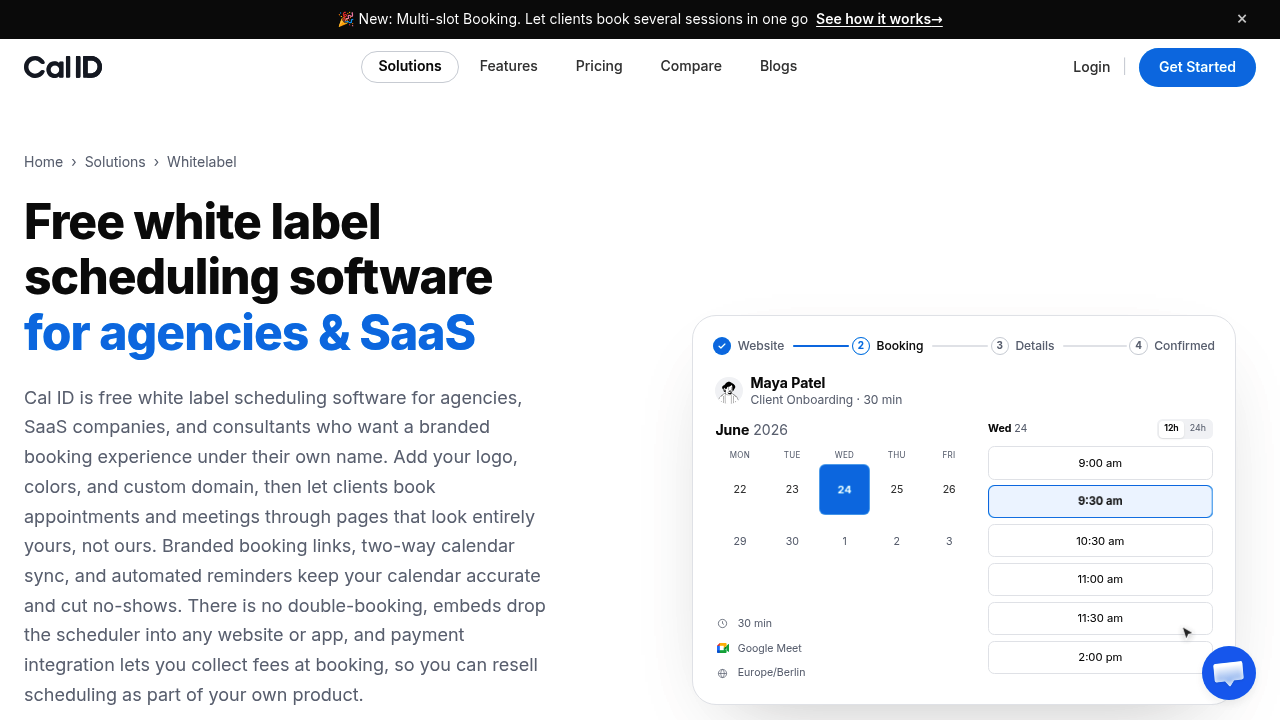Click the MON weekday header
Screen dimensions: 1280x720
[x=740, y=455]
